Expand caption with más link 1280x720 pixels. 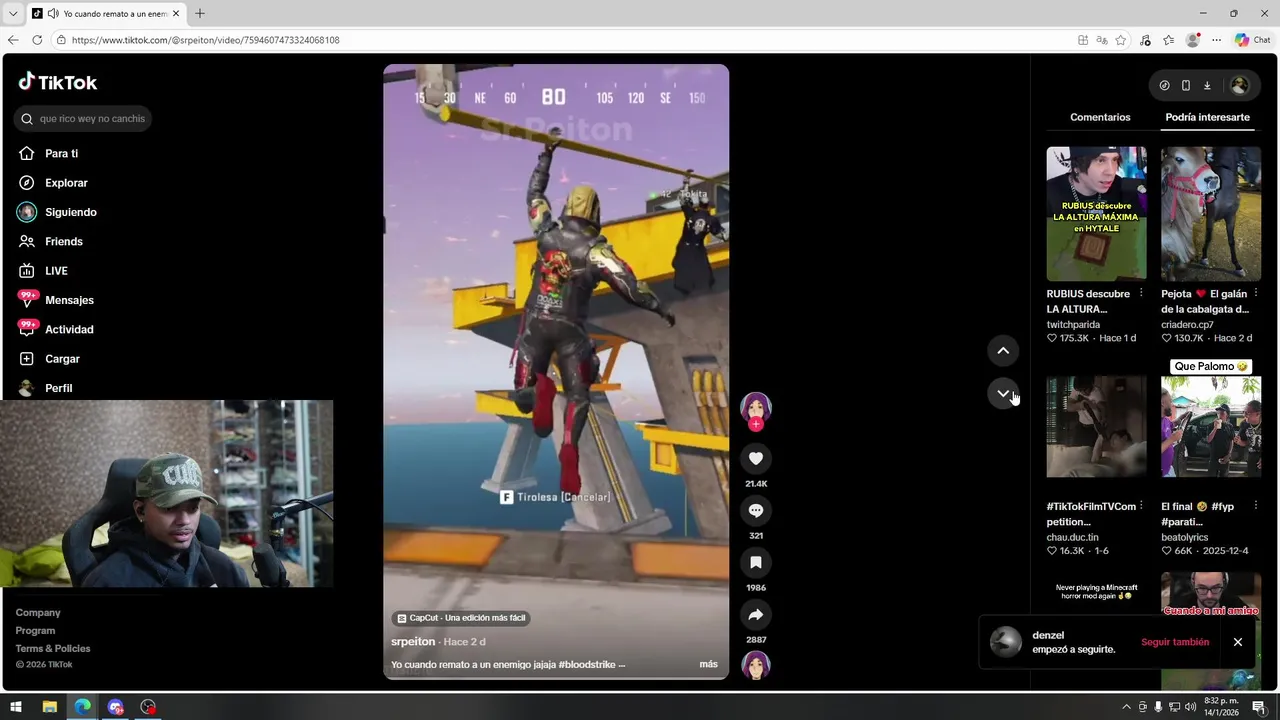pos(708,664)
